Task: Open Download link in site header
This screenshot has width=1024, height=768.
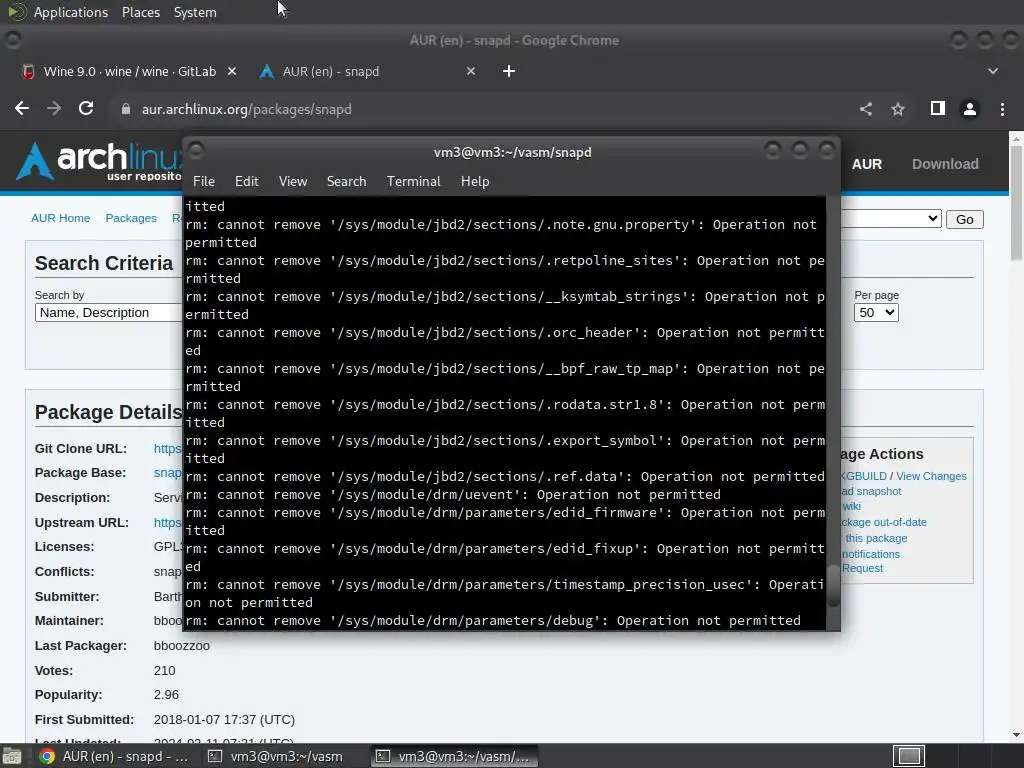Action: point(945,164)
